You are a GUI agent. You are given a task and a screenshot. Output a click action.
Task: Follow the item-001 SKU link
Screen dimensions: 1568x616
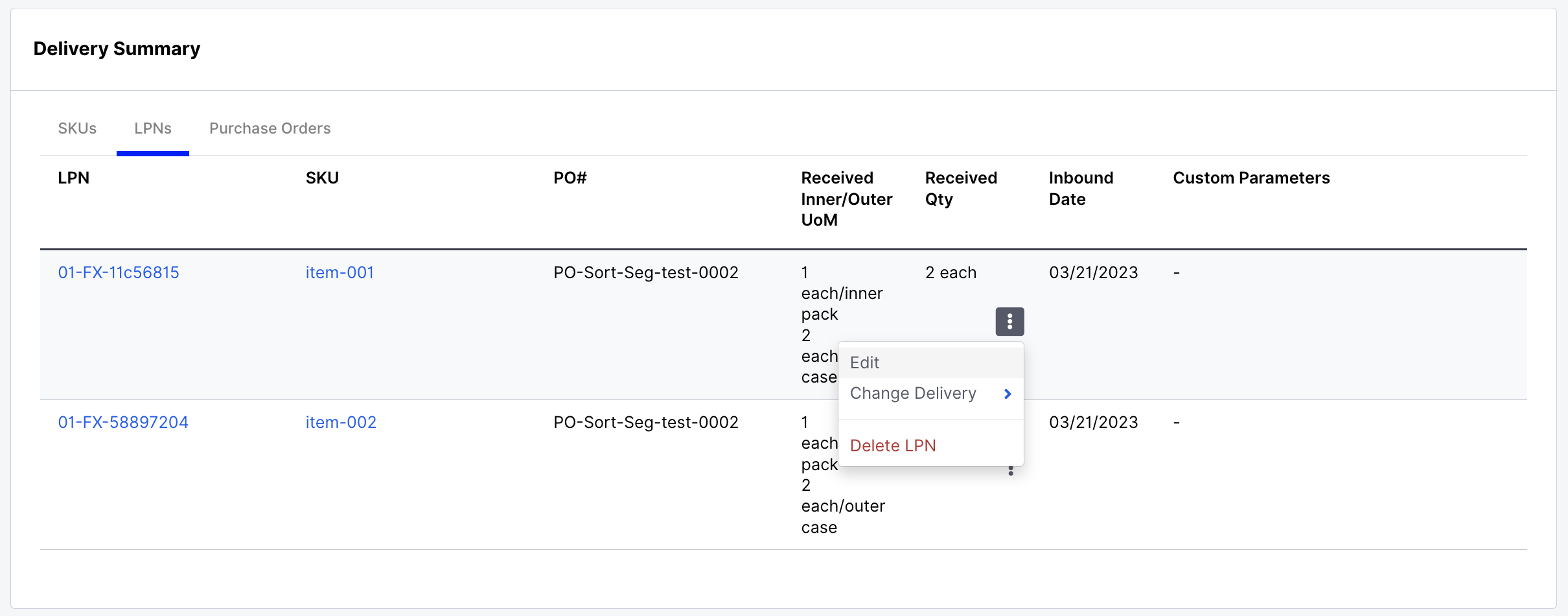pyautogui.click(x=340, y=272)
